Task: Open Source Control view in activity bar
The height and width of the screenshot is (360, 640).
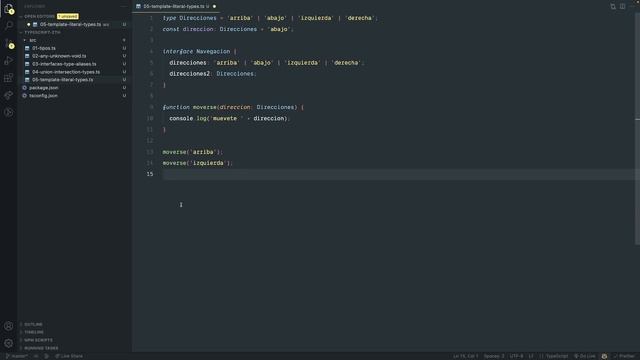Action: point(8,43)
